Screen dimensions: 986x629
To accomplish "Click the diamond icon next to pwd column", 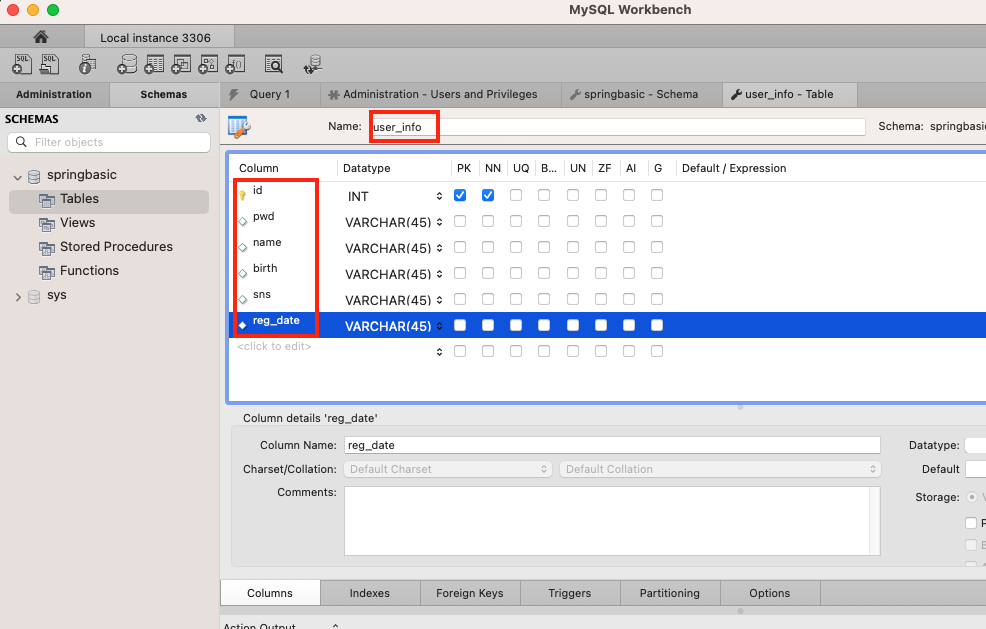I will point(243,221).
